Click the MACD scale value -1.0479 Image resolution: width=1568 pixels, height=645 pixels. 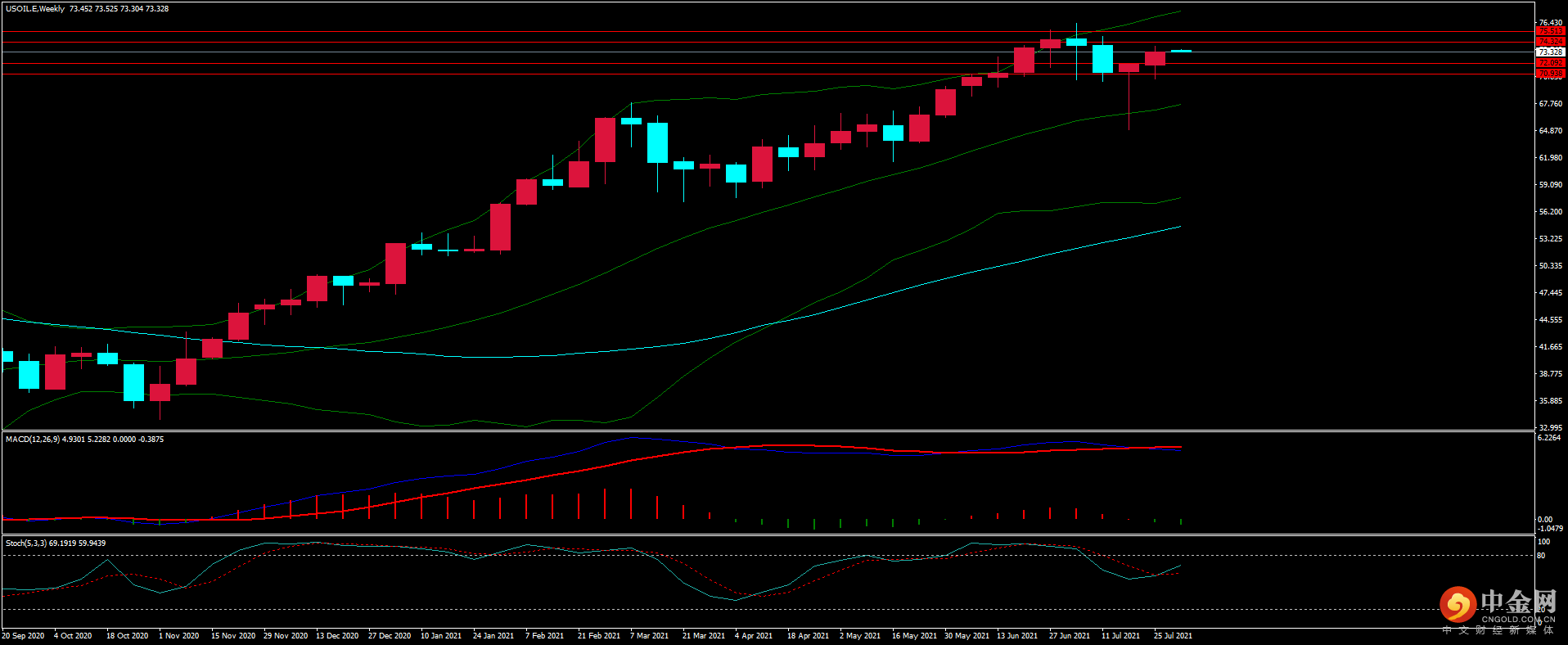point(1550,529)
